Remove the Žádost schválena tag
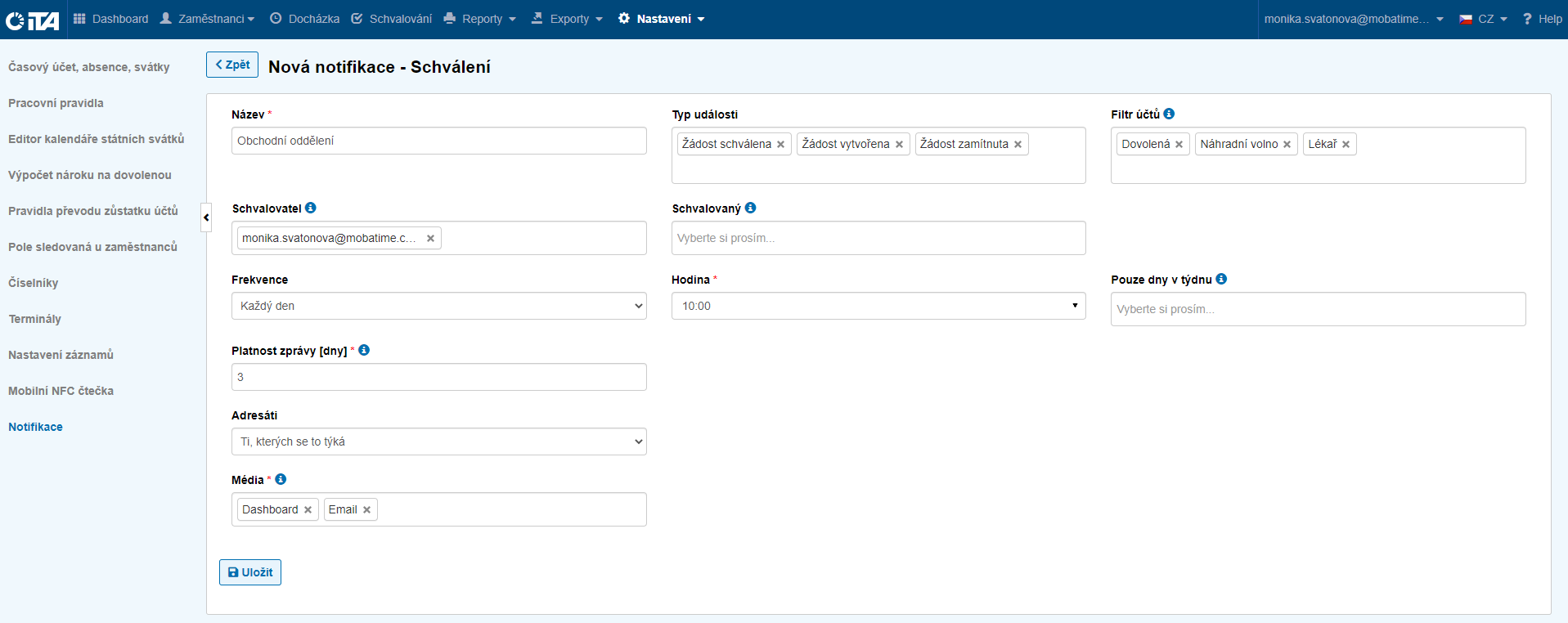 [780, 145]
